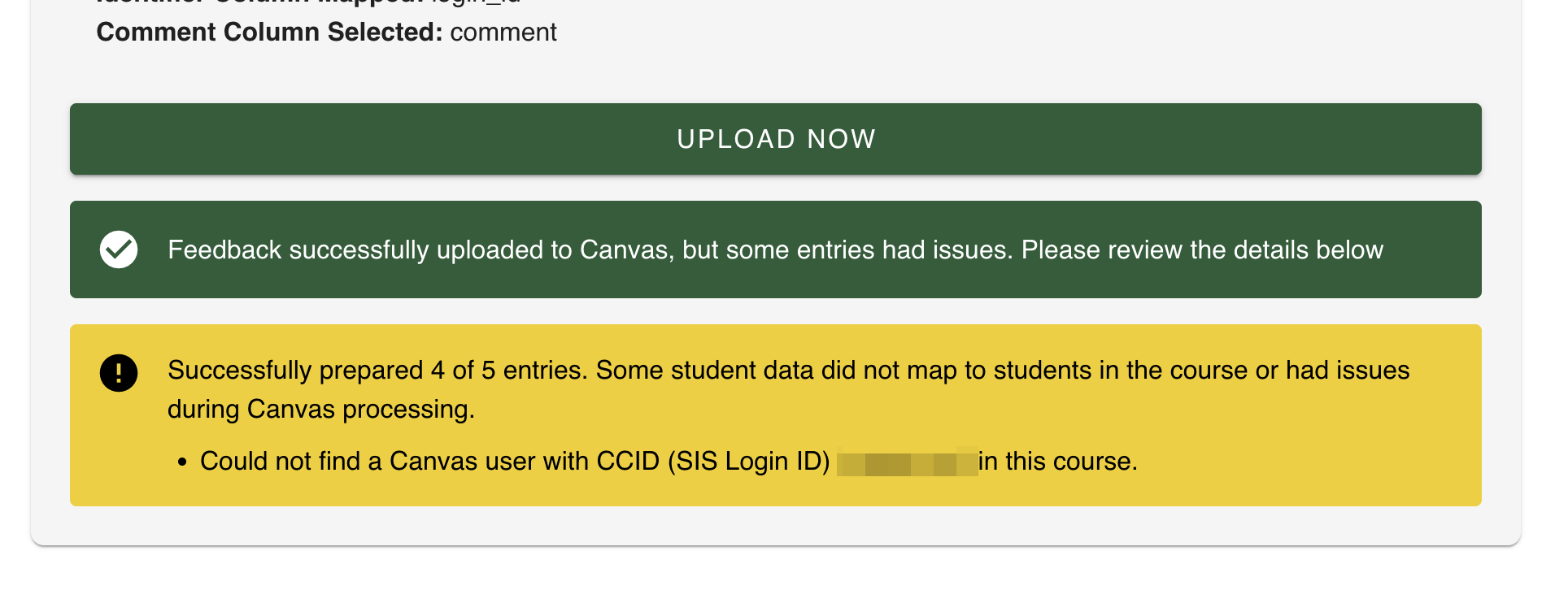The width and height of the screenshot is (1568, 590).
Task: Click "but some entries had issues" phrase
Action: click(847, 250)
